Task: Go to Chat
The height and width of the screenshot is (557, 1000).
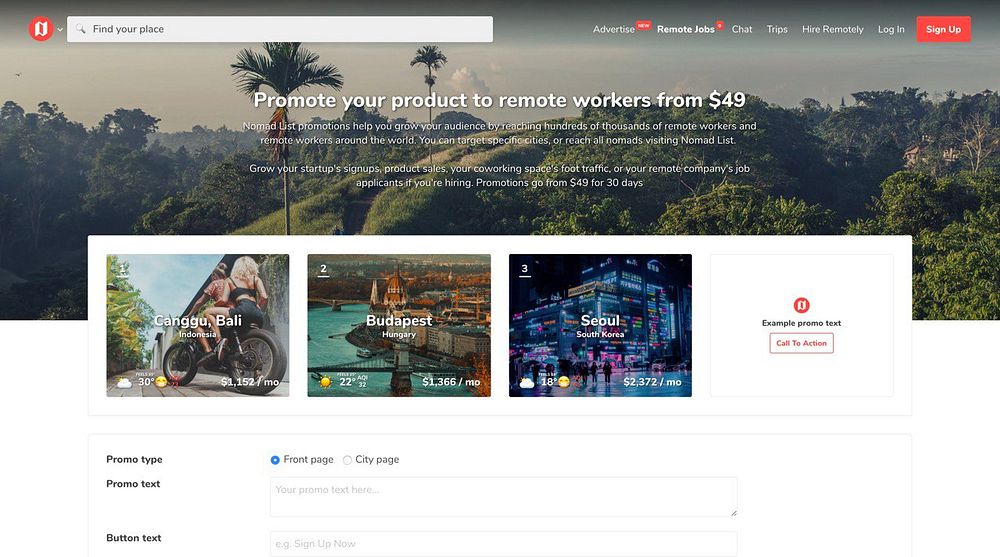Action: point(742,29)
